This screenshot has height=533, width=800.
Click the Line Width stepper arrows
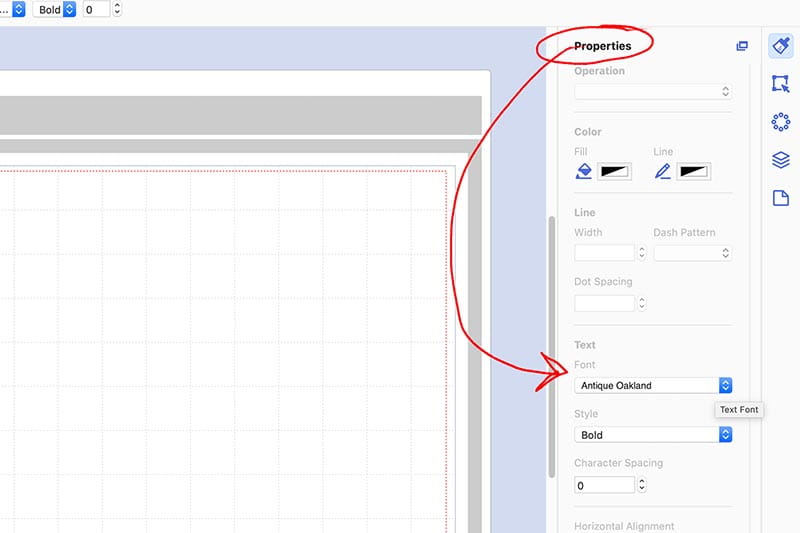(641, 253)
